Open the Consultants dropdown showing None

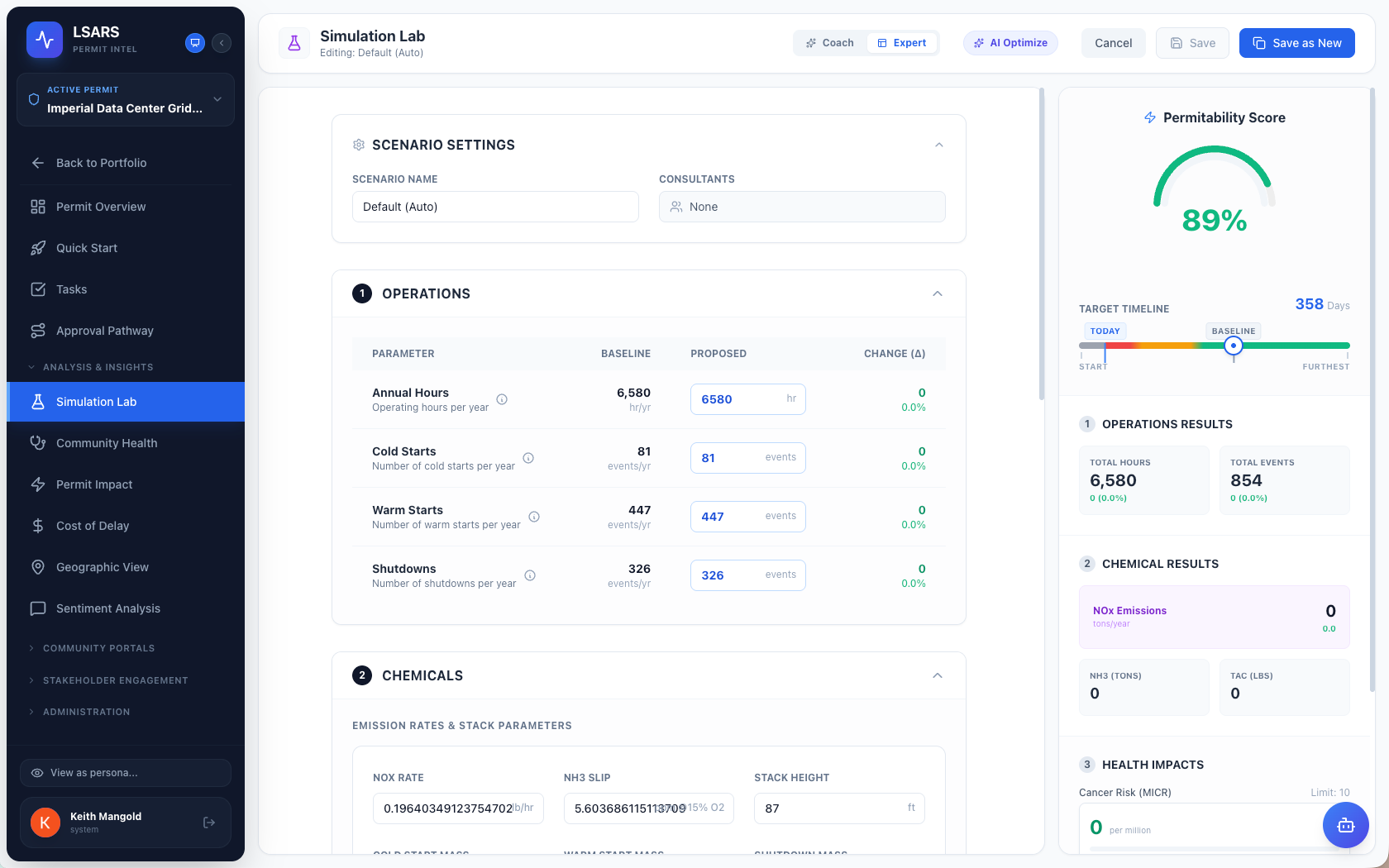point(802,207)
